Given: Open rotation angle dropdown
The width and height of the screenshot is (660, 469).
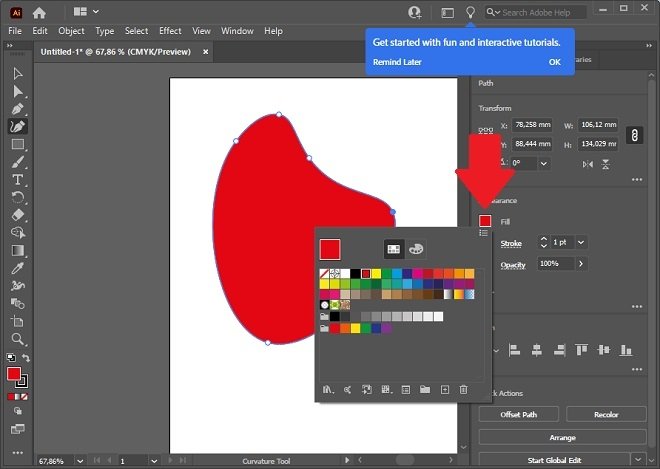Looking at the screenshot, I should coord(544,163).
